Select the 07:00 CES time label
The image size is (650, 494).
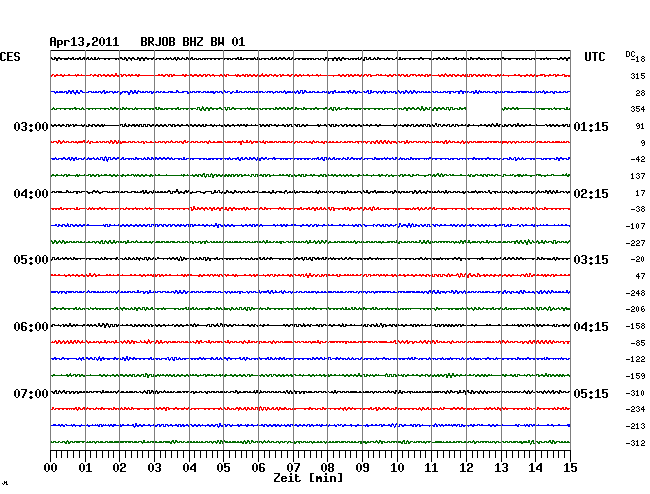31,393
